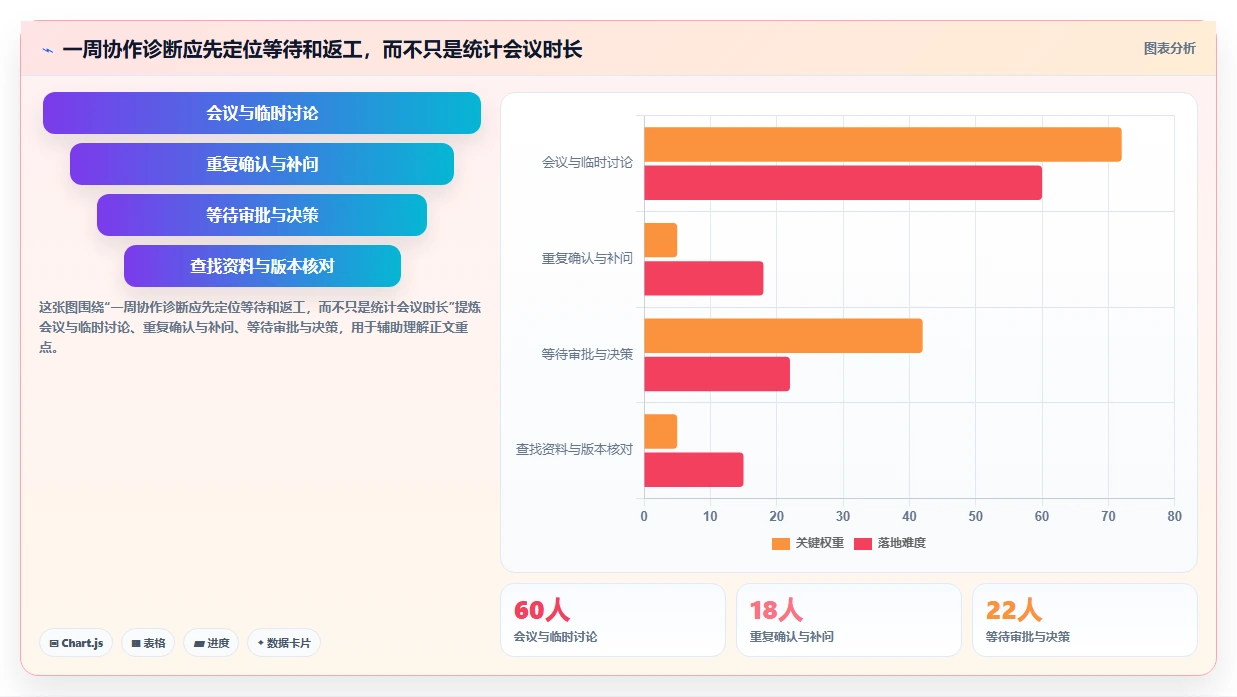This screenshot has height=697, width=1237.
Task: Click the 60人 data card
Action: coord(613,620)
